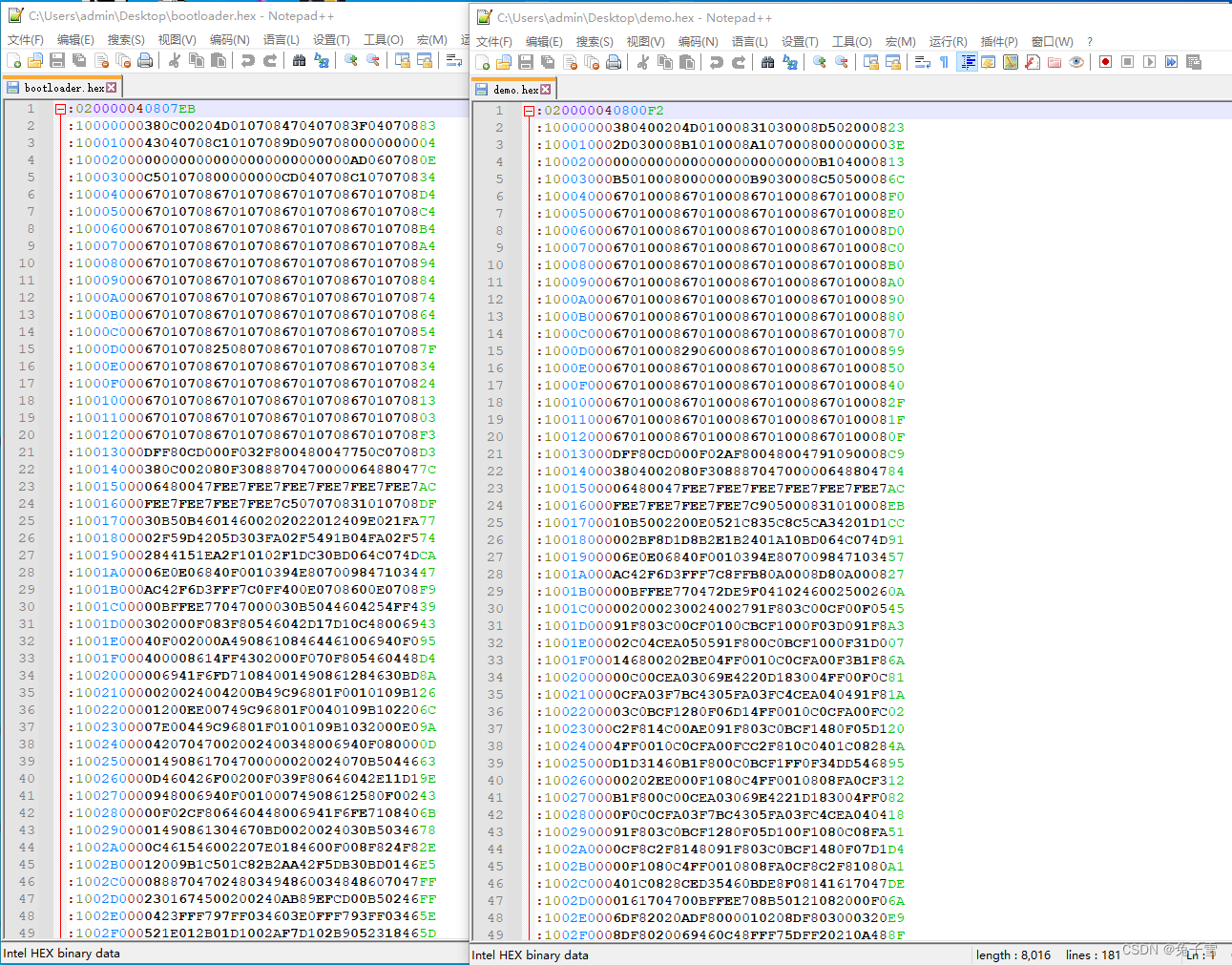Toggle macro recording red dot button
The width and height of the screenshot is (1232, 965).
click(x=1106, y=62)
